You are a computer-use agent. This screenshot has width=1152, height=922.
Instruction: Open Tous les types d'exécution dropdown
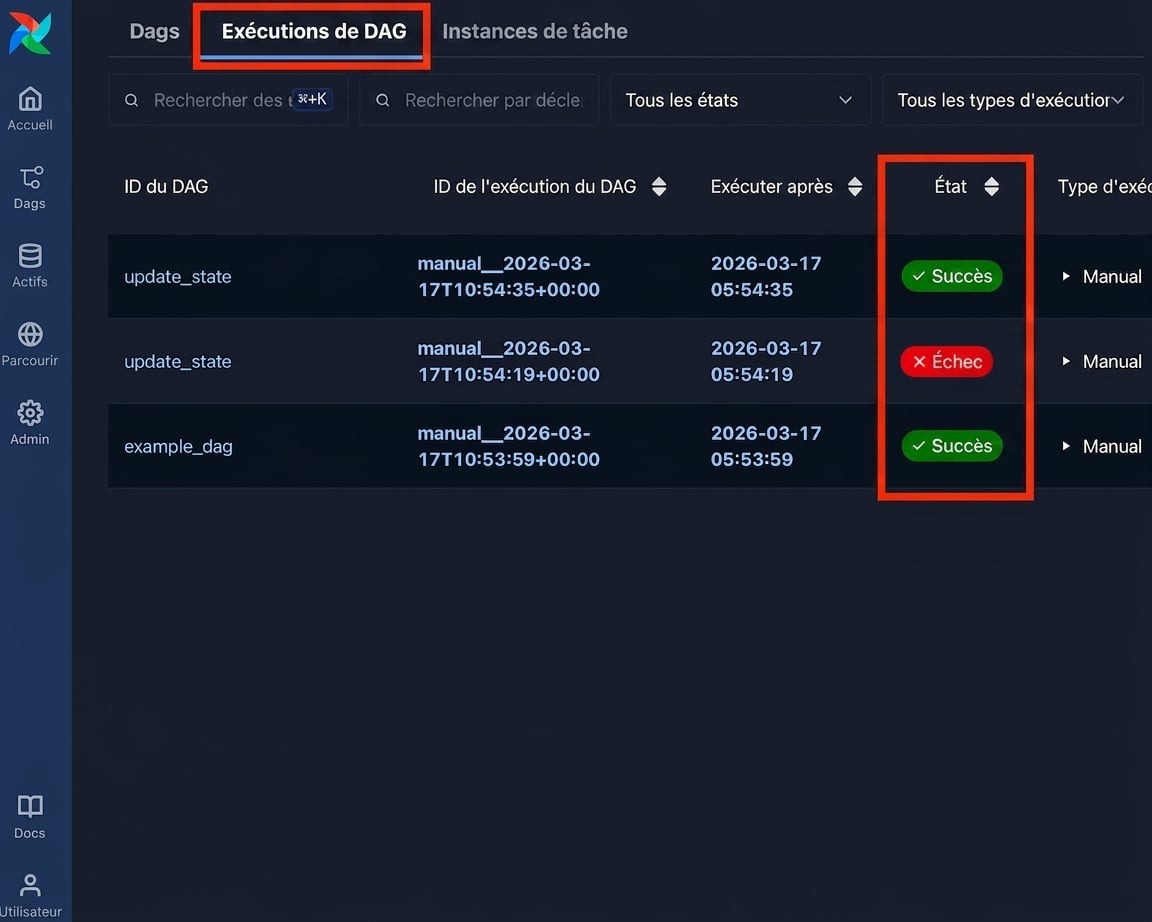click(x=1012, y=100)
